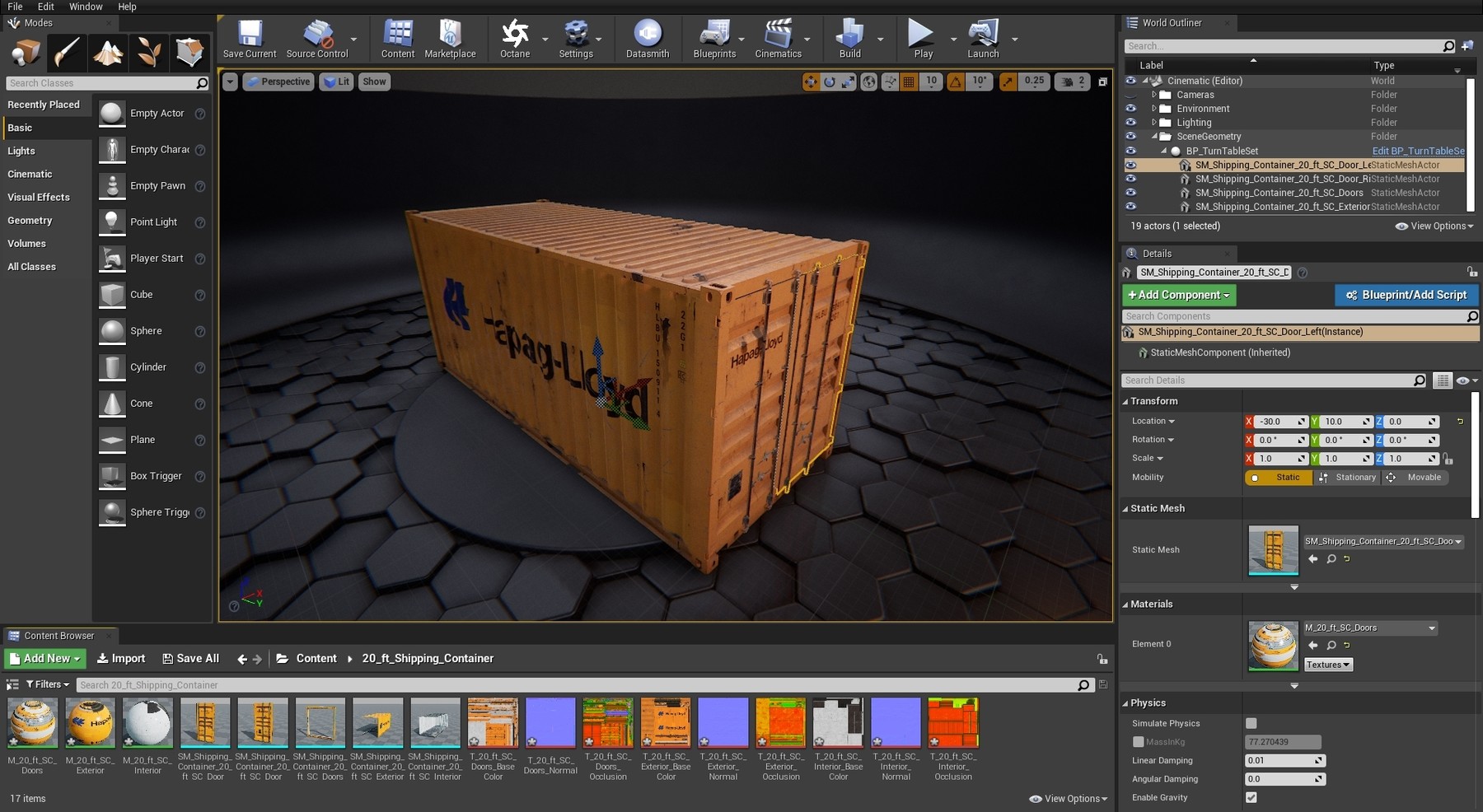Open the Marketplace from the toolbar
This screenshot has height=812, width=1483.
point(450,39)
